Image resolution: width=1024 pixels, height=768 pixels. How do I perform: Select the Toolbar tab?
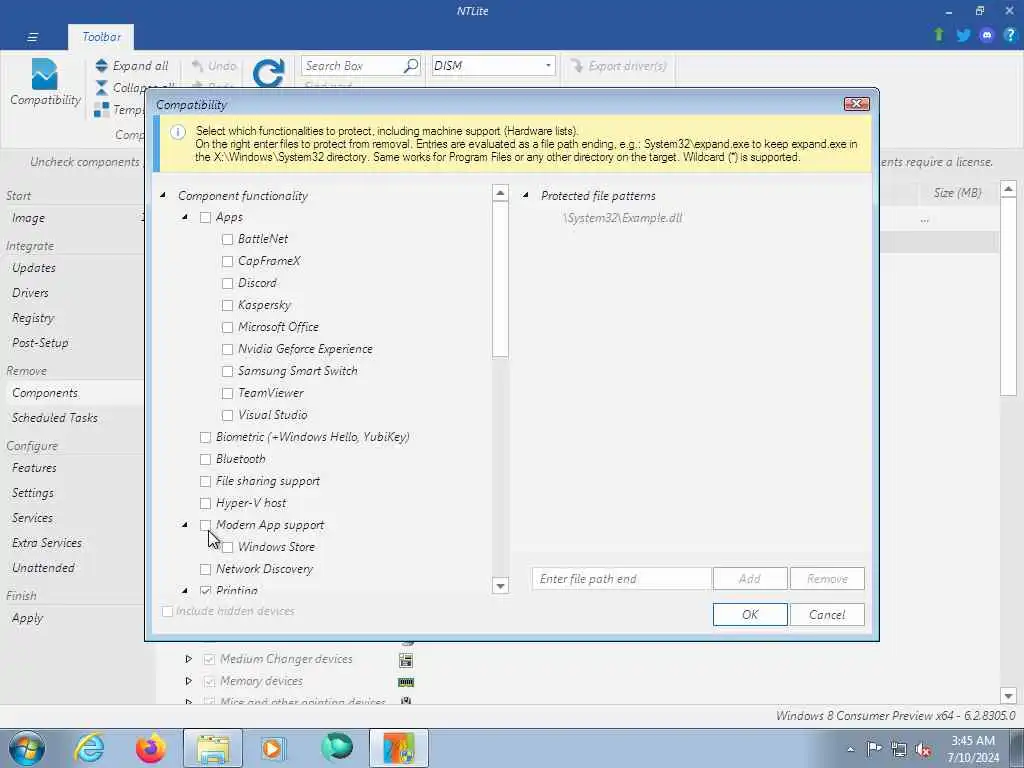pyautogui.click(x=101, y=37)
